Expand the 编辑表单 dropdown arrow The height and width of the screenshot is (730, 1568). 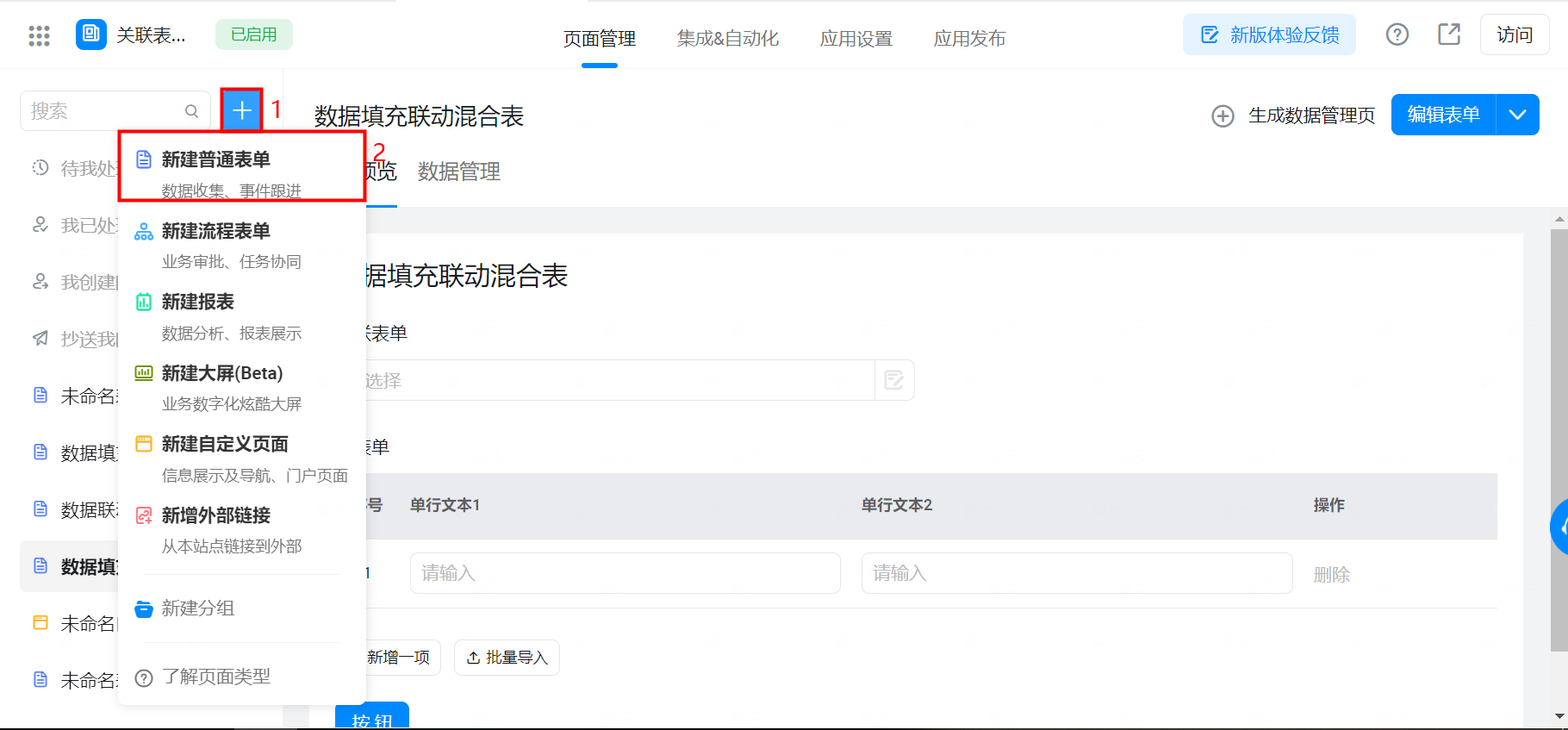[x=1518, y=115]
